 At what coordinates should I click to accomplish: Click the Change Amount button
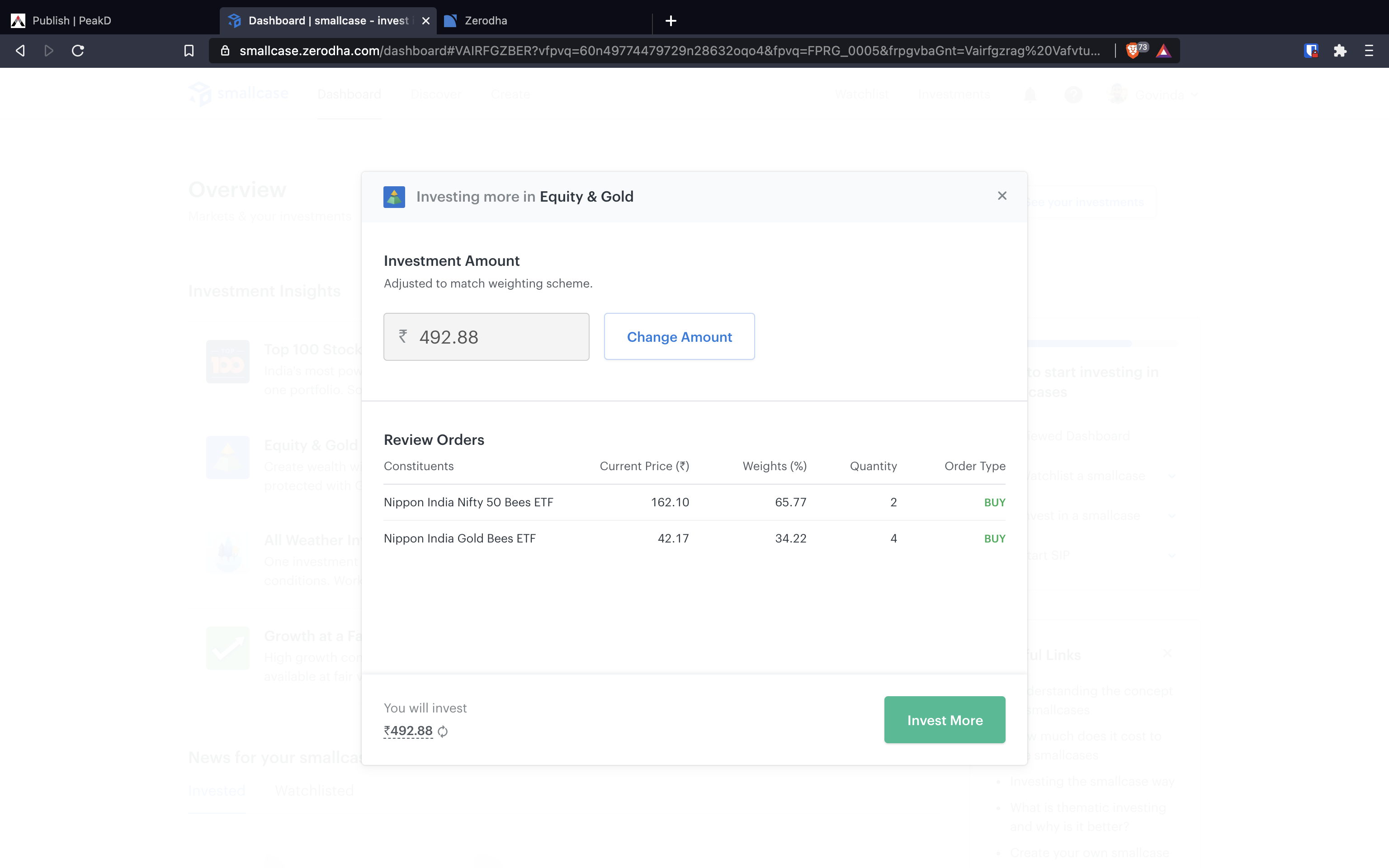coord(679,336)
